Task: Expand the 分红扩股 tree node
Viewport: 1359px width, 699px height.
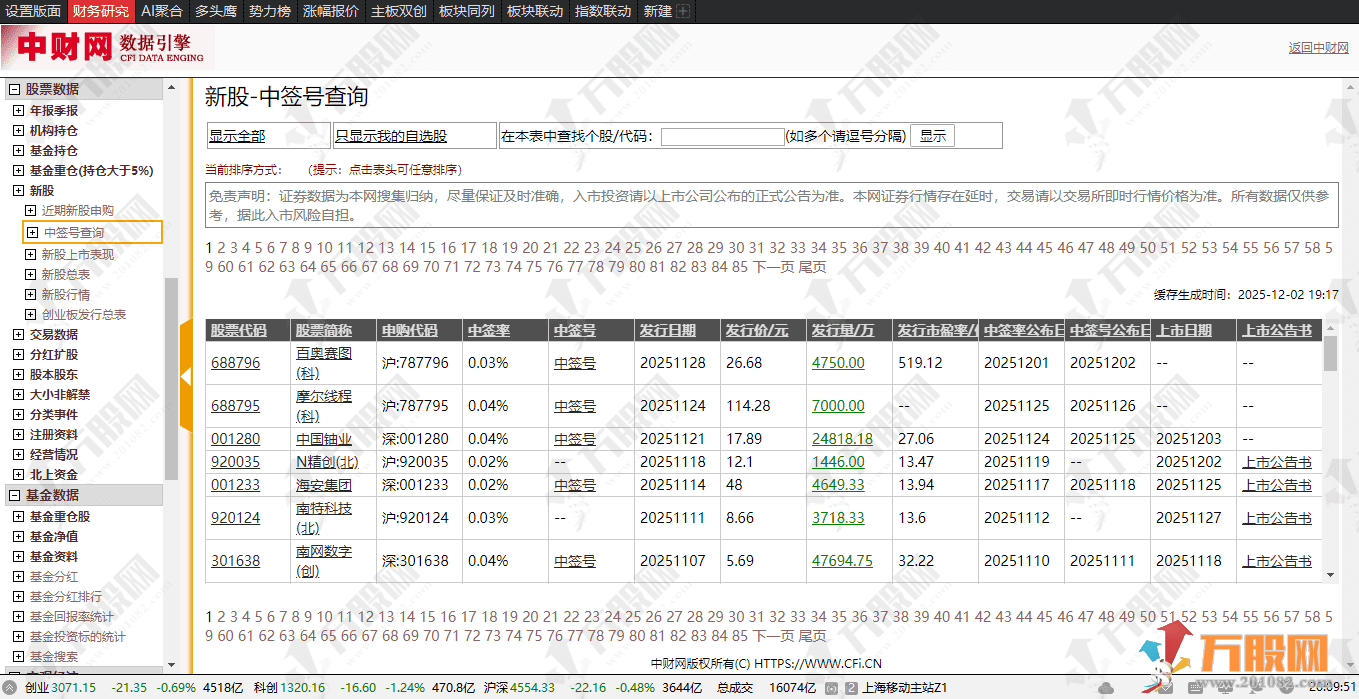Action: (x=18, y=355)
